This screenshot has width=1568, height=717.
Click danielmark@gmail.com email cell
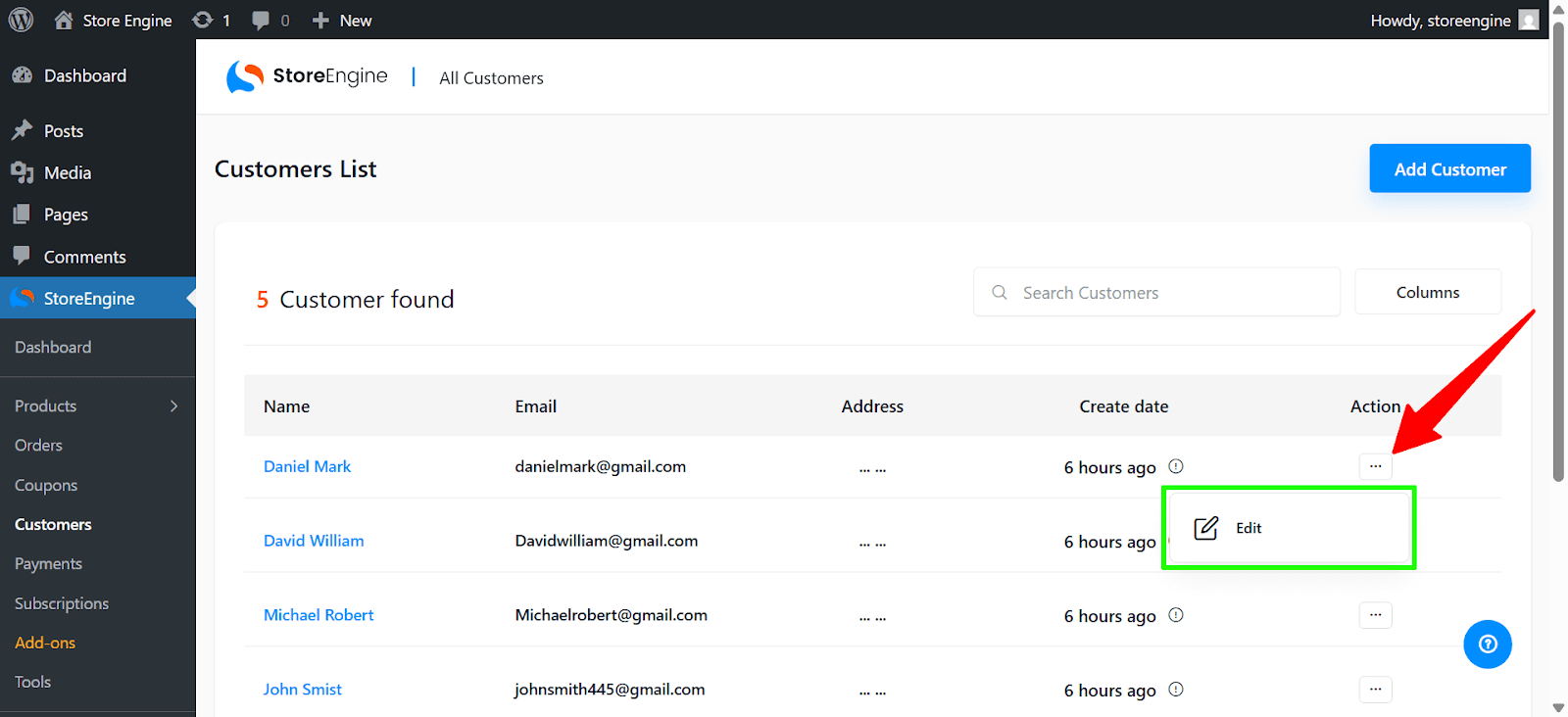pyautogui.click(x=600, y=466)
